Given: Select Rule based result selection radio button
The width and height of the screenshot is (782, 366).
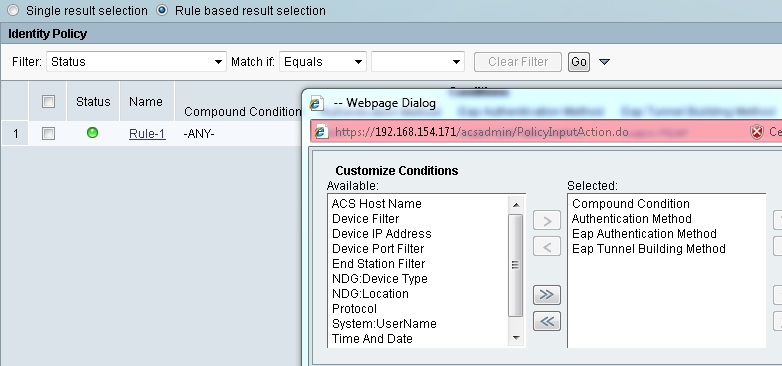Looking at the screenshot, I should [162, 10].
